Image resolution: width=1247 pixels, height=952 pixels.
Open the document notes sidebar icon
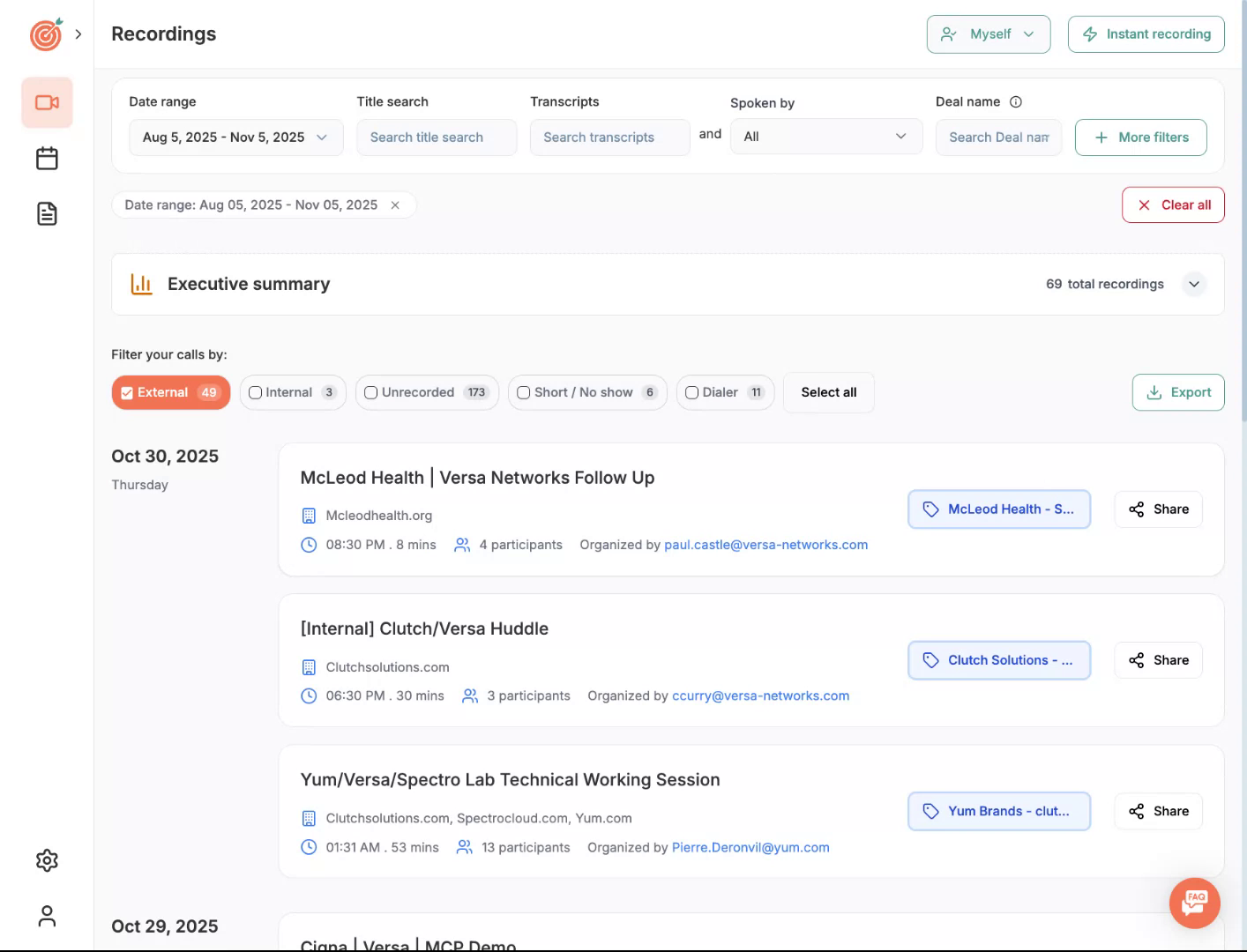pos(47,213)
